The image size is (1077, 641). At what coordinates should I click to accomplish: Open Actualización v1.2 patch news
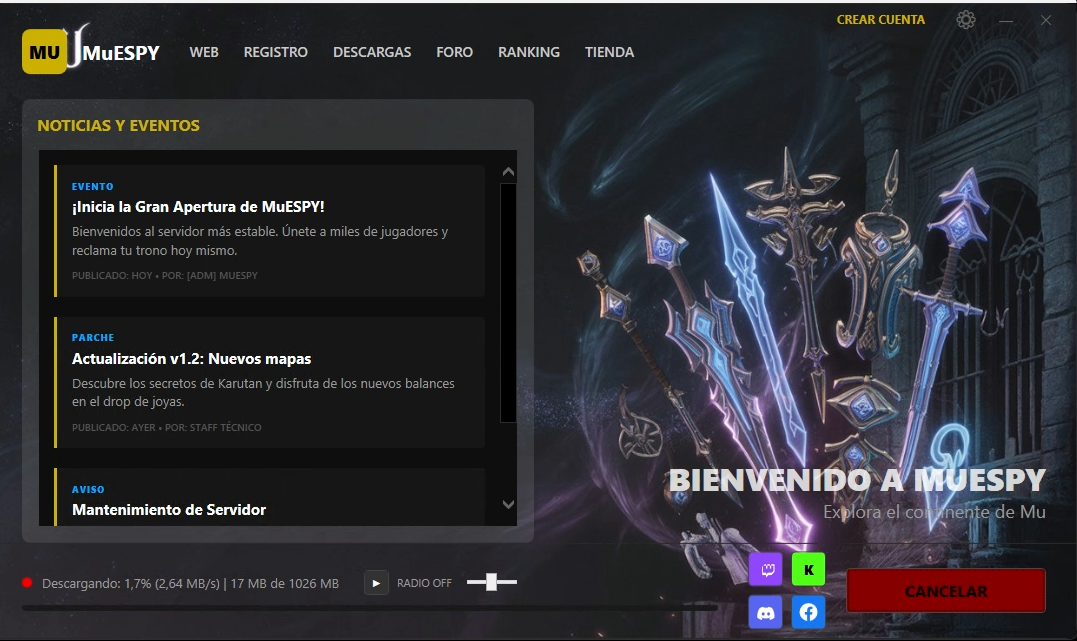tap(192, 359)
